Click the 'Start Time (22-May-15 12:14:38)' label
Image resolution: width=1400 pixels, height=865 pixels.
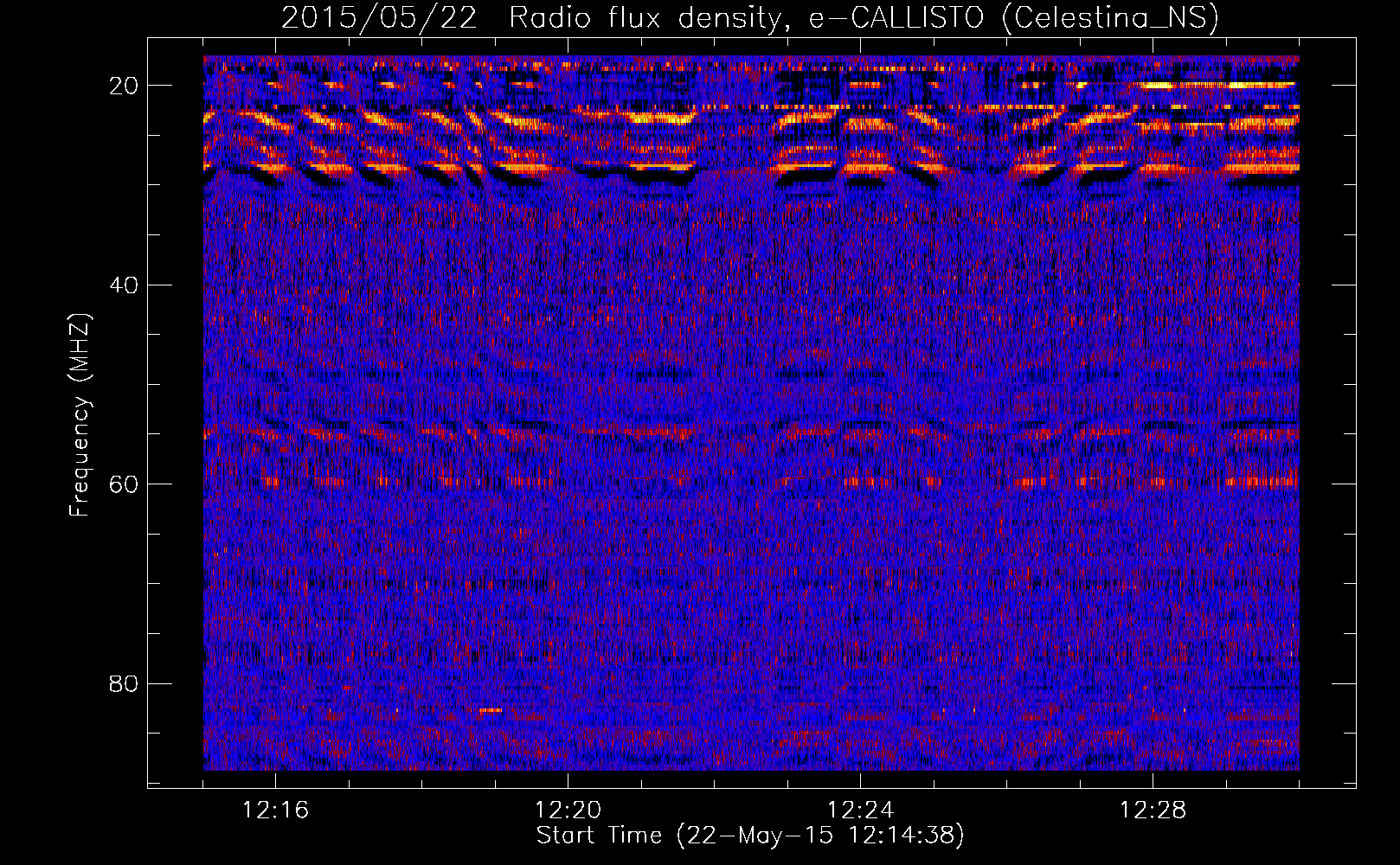pos(750,836)
